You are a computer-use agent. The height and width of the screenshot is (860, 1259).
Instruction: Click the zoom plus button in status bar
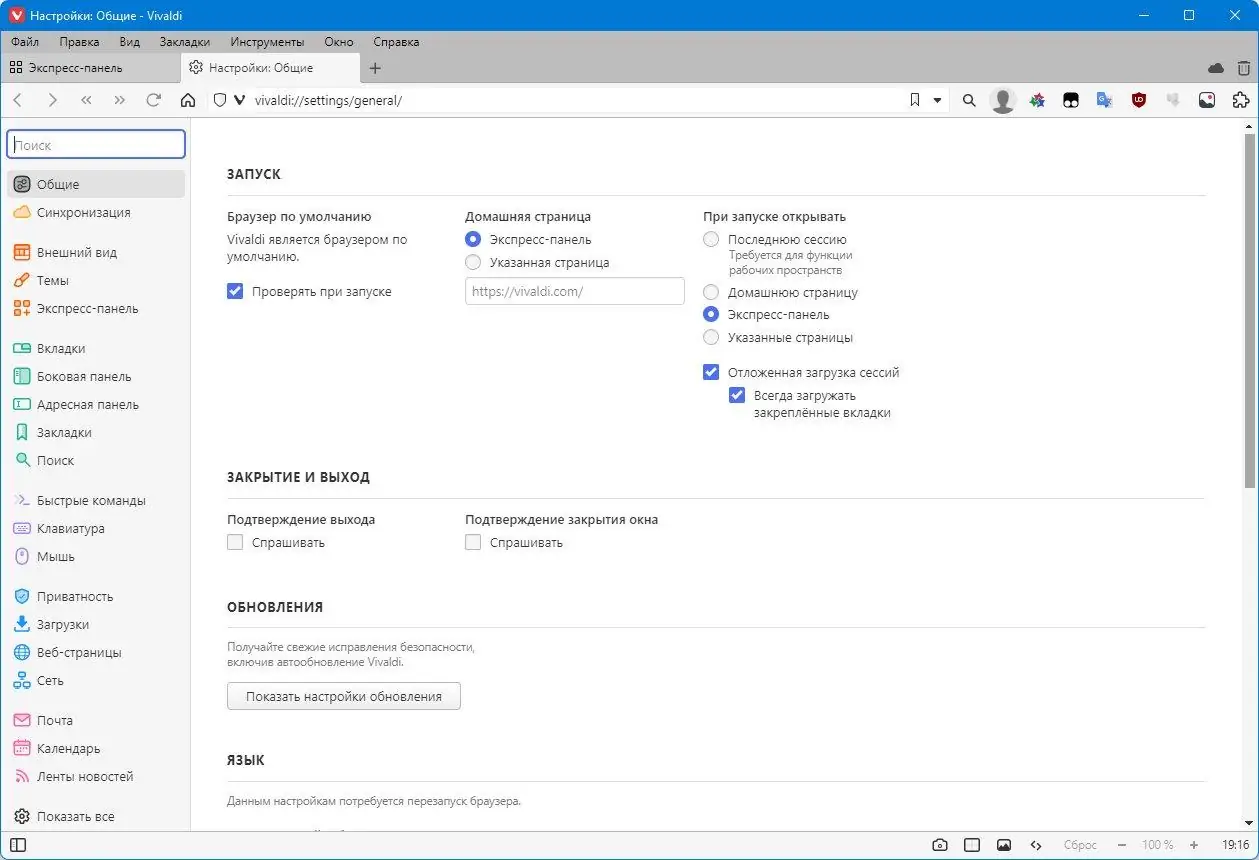(x=1193, y=845)
